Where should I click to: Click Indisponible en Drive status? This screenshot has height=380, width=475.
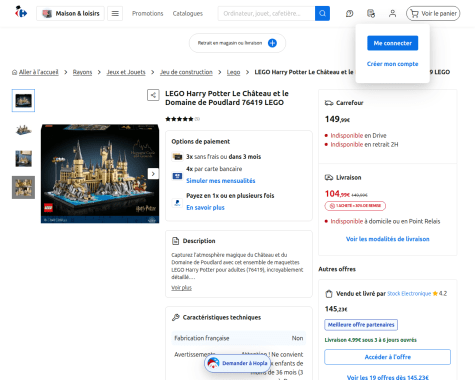tap(358, 136)
